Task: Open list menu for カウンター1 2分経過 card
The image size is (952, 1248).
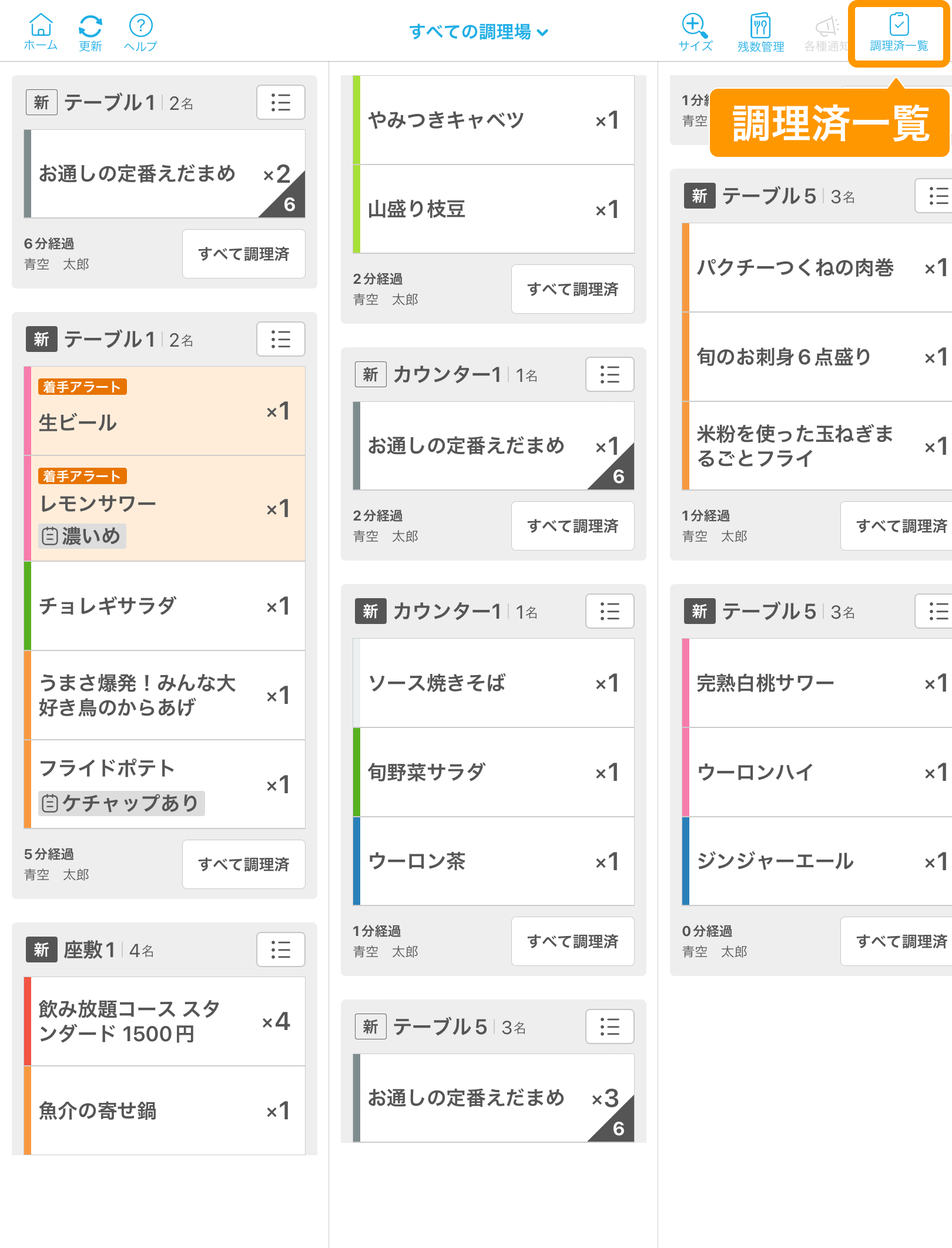Action: point(610,374)
